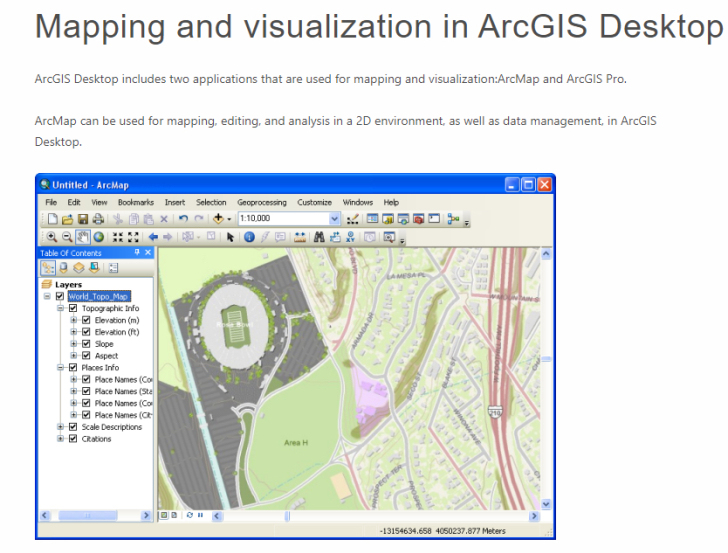Open the File menu

[x=51, y=202]
